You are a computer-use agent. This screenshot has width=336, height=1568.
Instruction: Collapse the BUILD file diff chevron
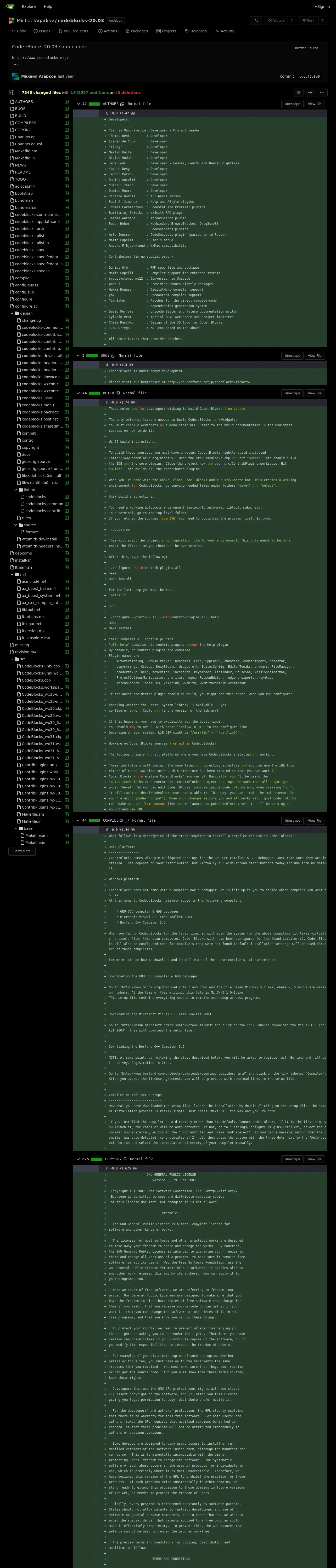(78, 393)
